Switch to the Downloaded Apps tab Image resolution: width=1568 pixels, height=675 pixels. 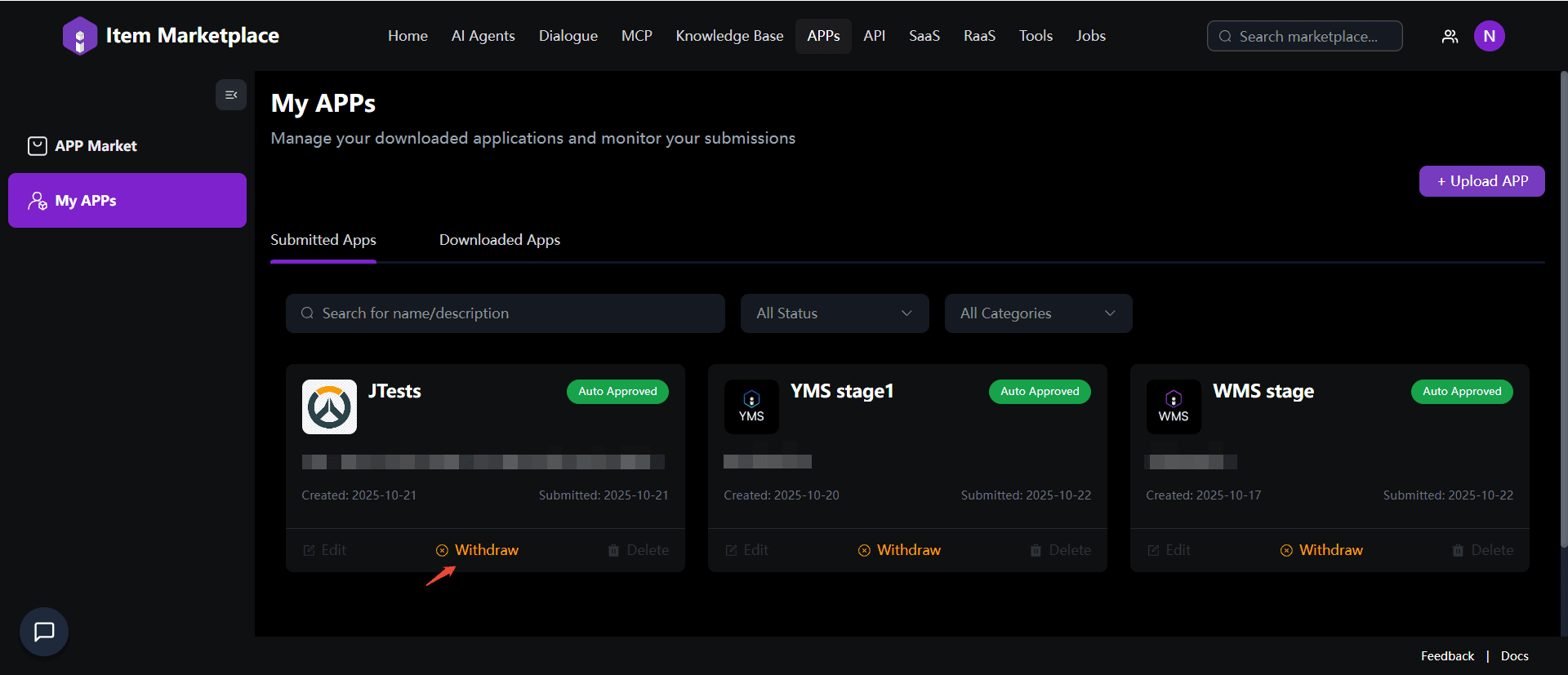(500, 240)
